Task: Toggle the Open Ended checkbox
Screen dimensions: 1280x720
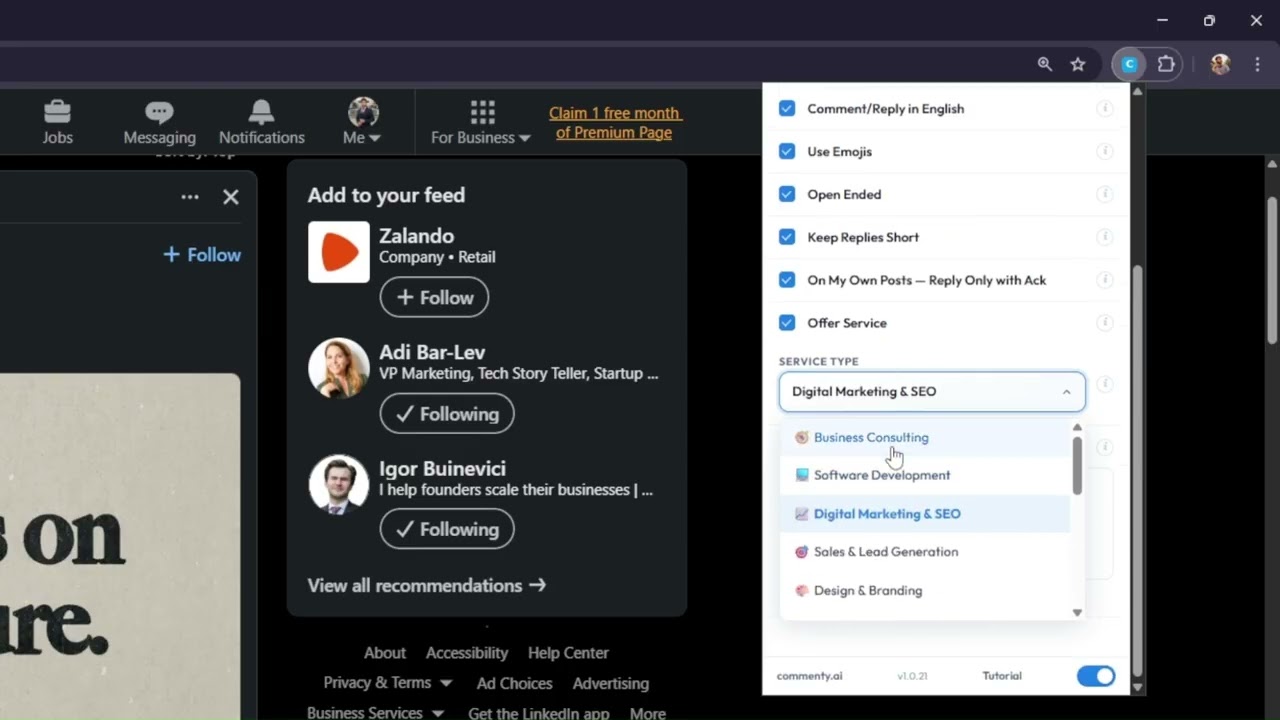Action: coord(787,194)
